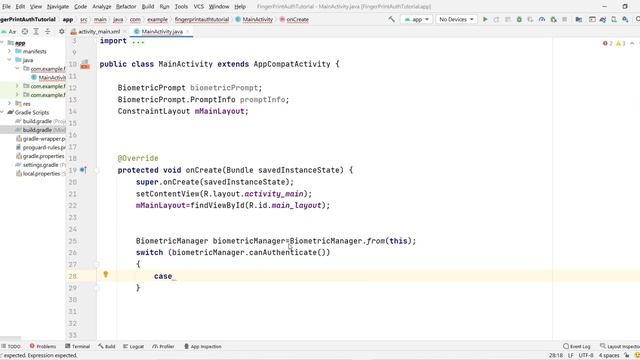Screen dimensions: 640x360
Task: Open the Event Log
Action: pyautogui.click(x=577, y=346)
